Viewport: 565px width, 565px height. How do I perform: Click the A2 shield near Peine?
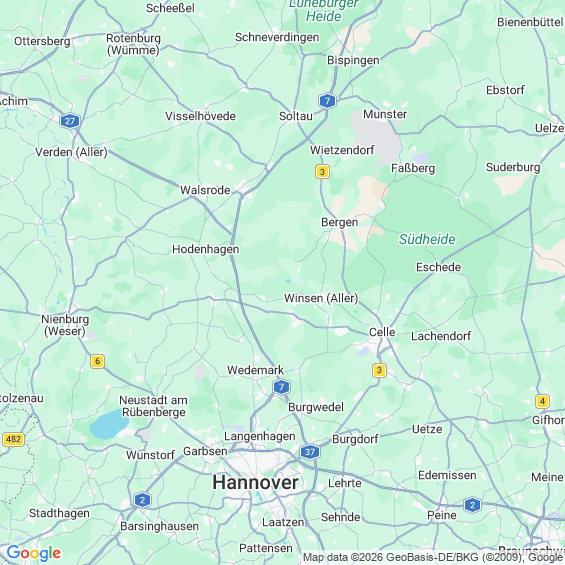pyautogui.click(x=472, y=505)
